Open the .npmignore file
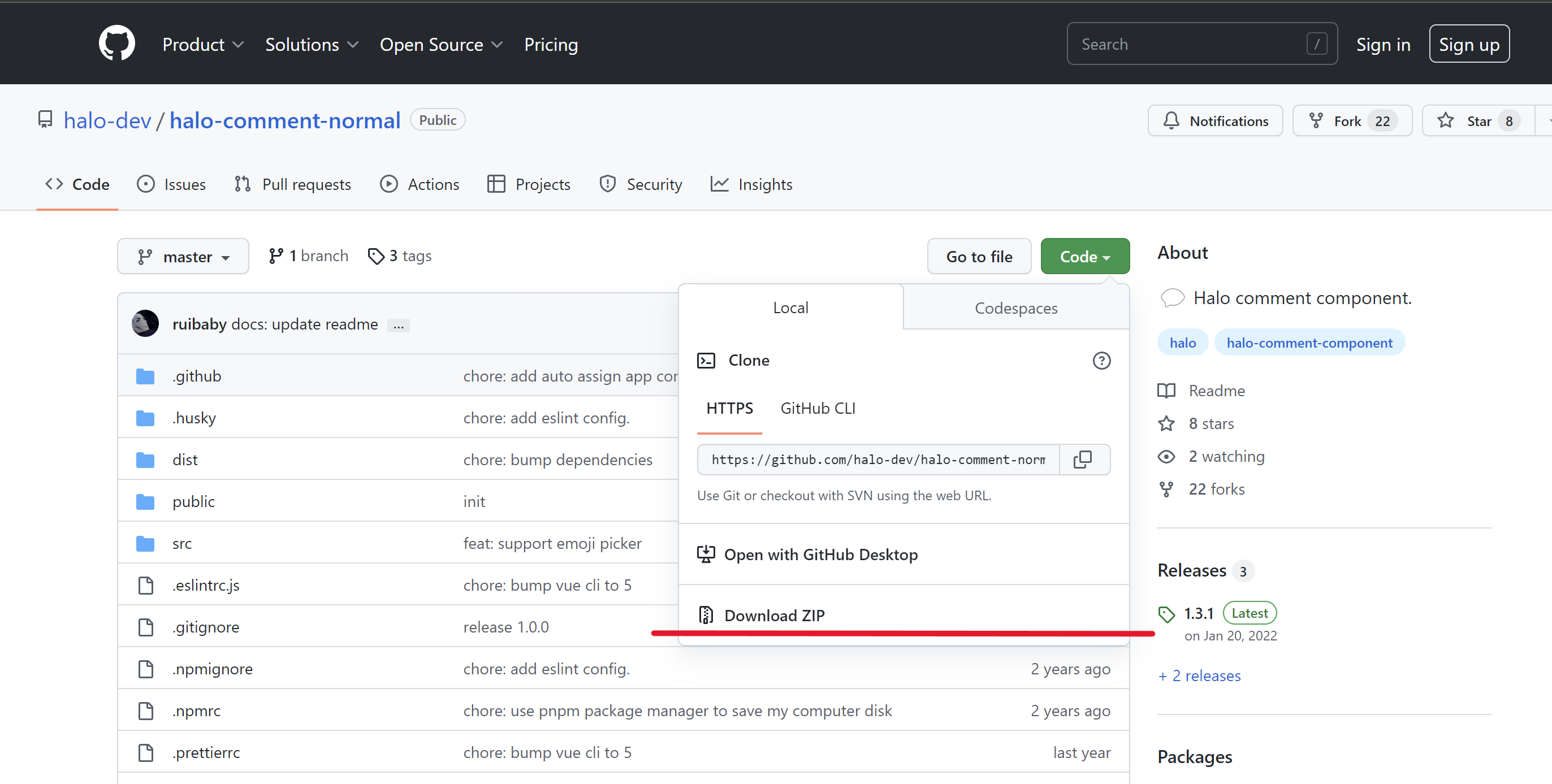 tap(212, 669)
